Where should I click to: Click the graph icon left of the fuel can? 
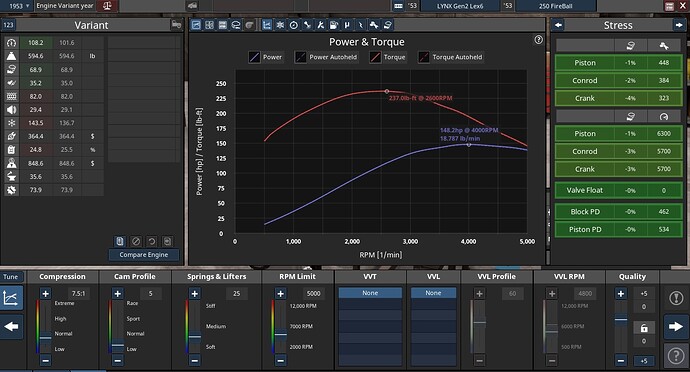320,25
